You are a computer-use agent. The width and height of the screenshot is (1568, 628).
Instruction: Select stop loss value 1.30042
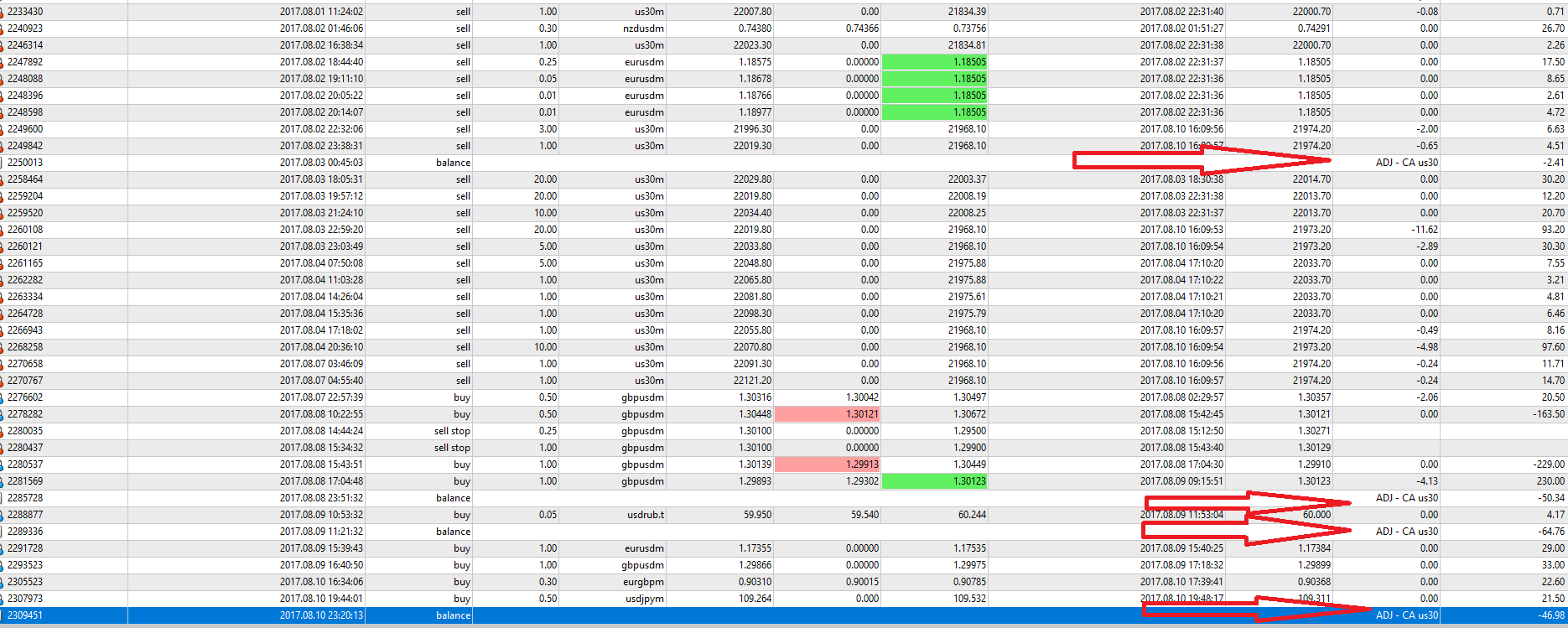click(x=862, y=397)
